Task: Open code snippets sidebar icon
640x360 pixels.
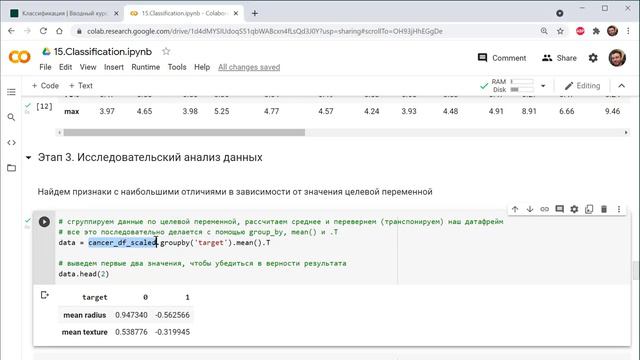Action: coord(11,142)
